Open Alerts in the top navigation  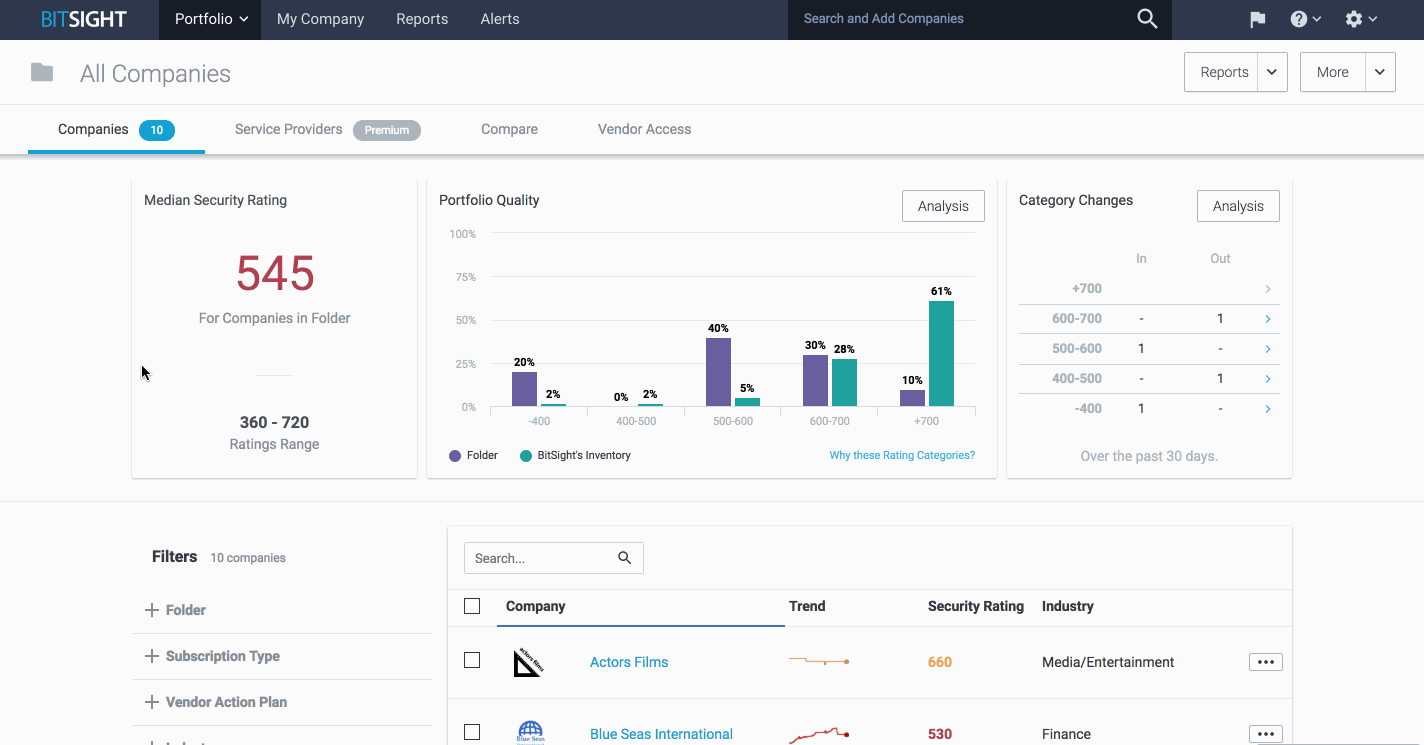[x=500, y=19]
